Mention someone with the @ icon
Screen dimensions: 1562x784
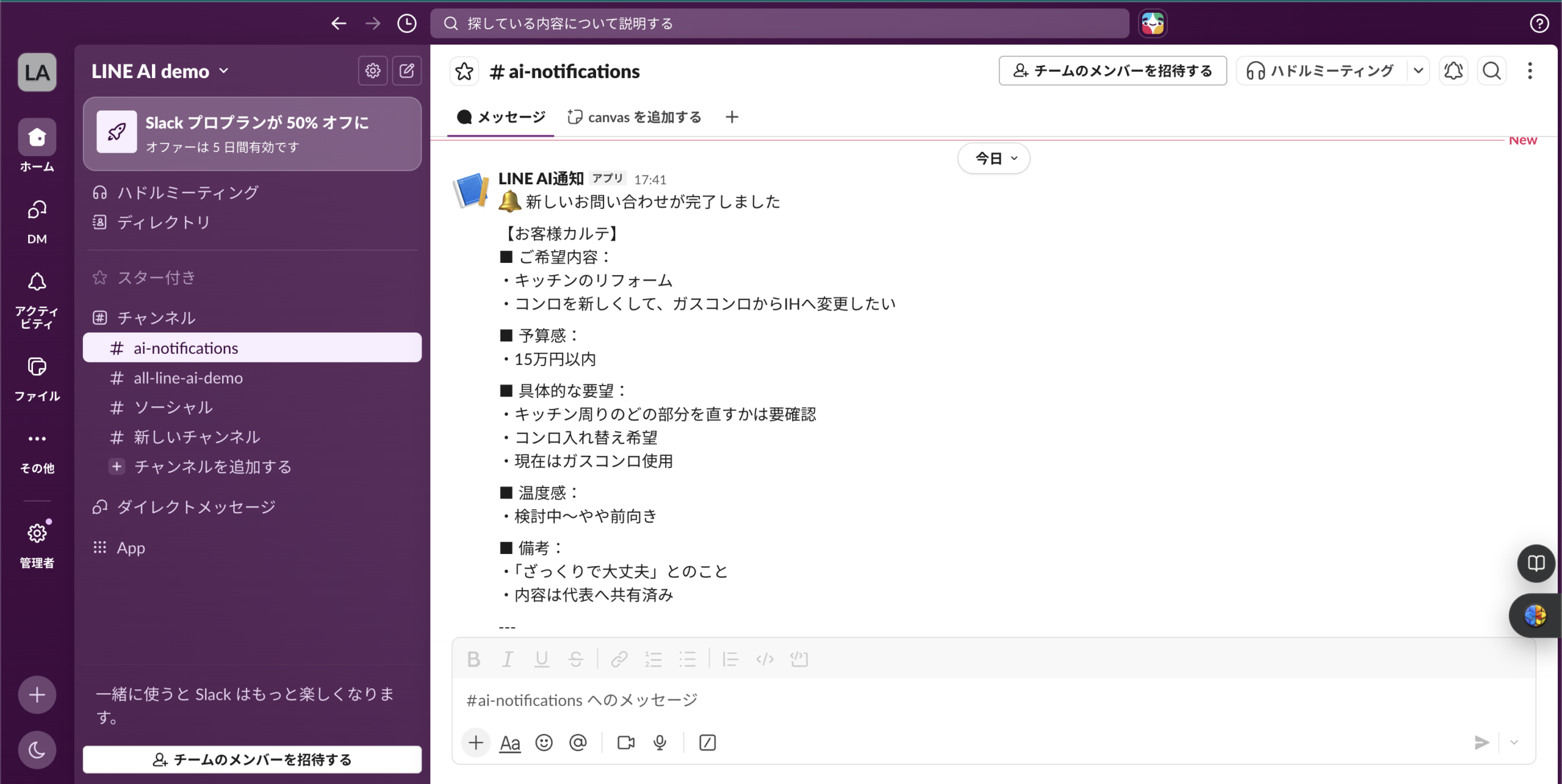pyautogui.click(x=578, y=743)
